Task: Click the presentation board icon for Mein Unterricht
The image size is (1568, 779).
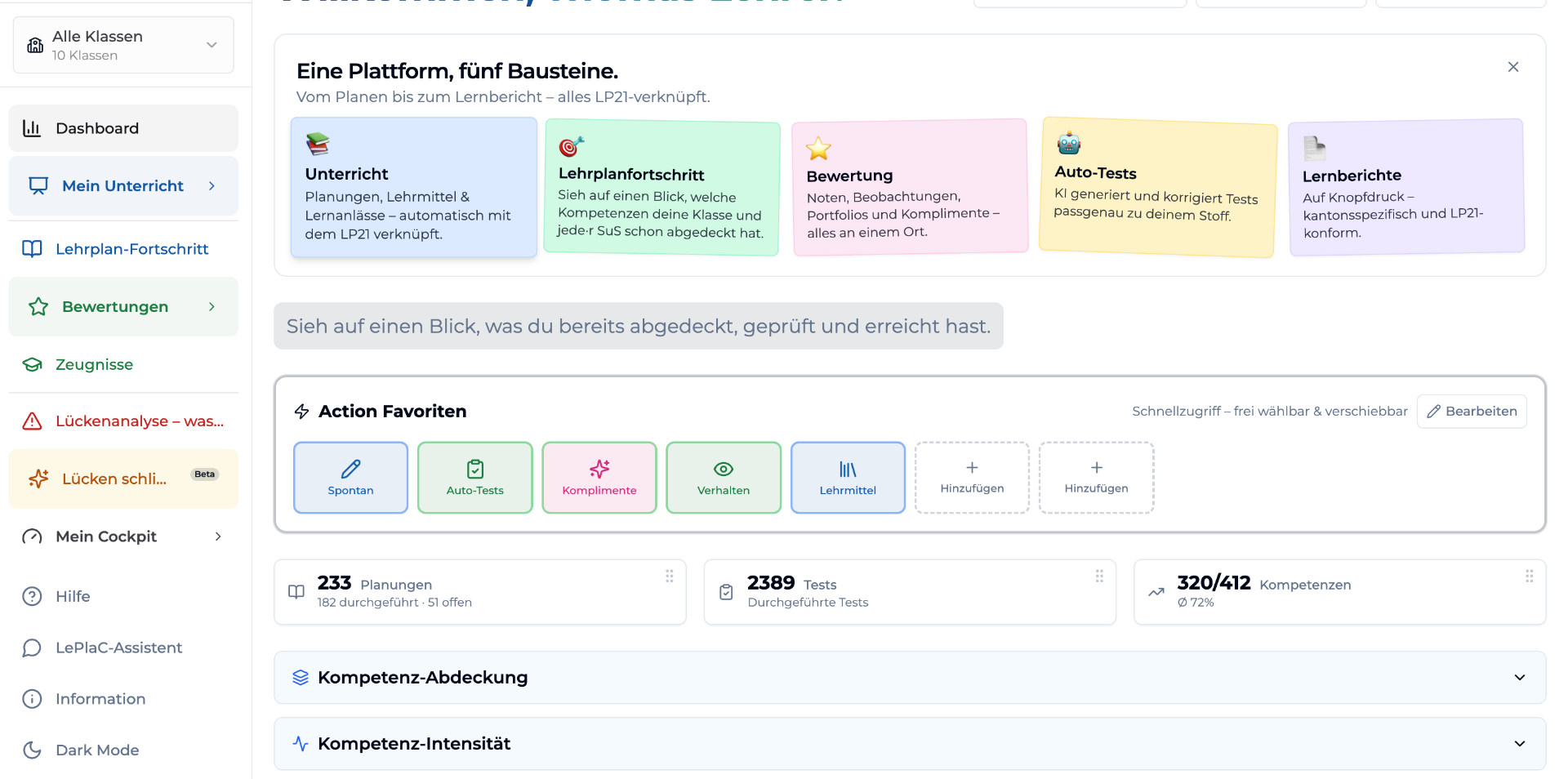Action: pyautogui.click(x=38, y=186)
